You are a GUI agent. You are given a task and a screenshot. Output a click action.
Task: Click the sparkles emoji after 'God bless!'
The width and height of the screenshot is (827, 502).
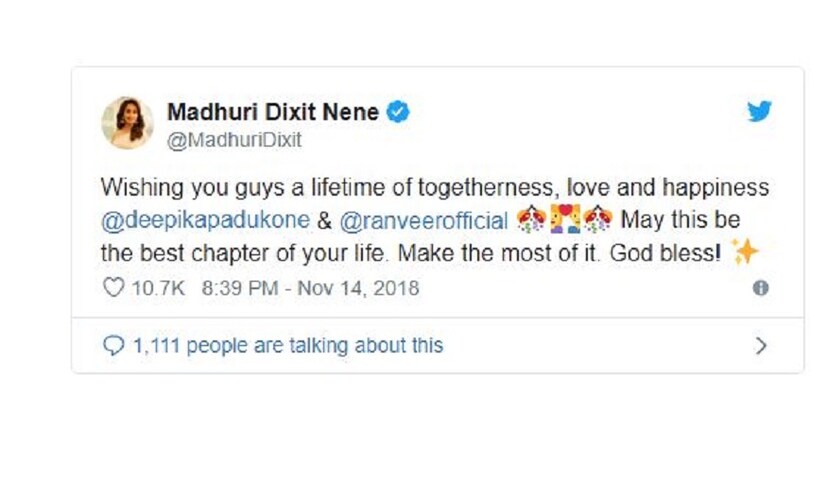[744, 253]
